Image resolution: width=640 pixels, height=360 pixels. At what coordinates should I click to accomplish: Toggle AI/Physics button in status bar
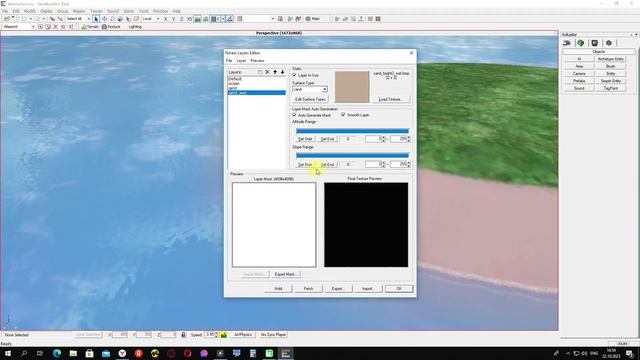[243, 335]
